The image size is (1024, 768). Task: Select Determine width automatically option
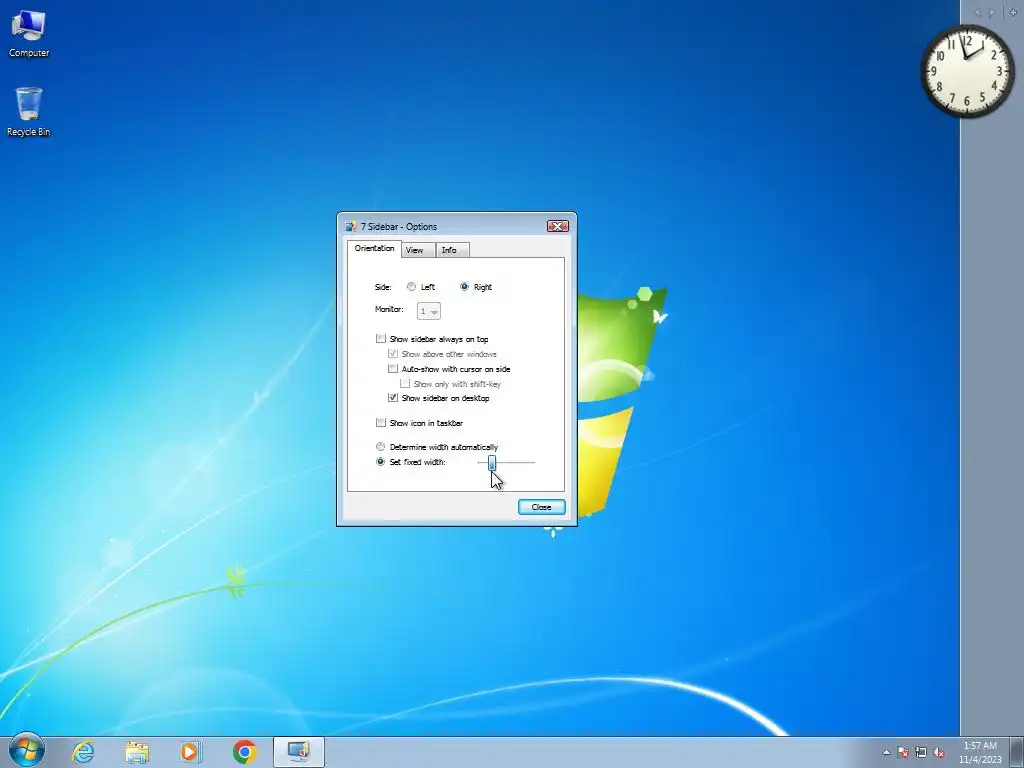[x=381, y=447]
